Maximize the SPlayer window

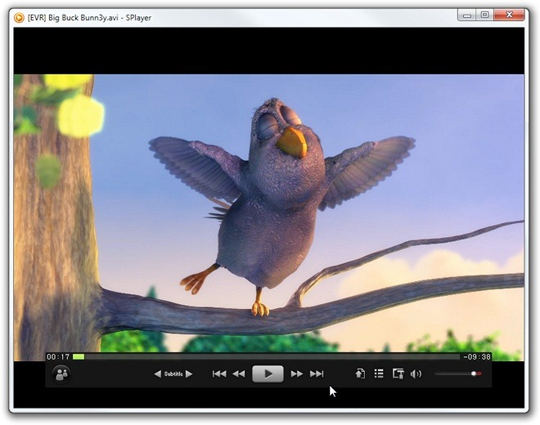tap(485, 15)
